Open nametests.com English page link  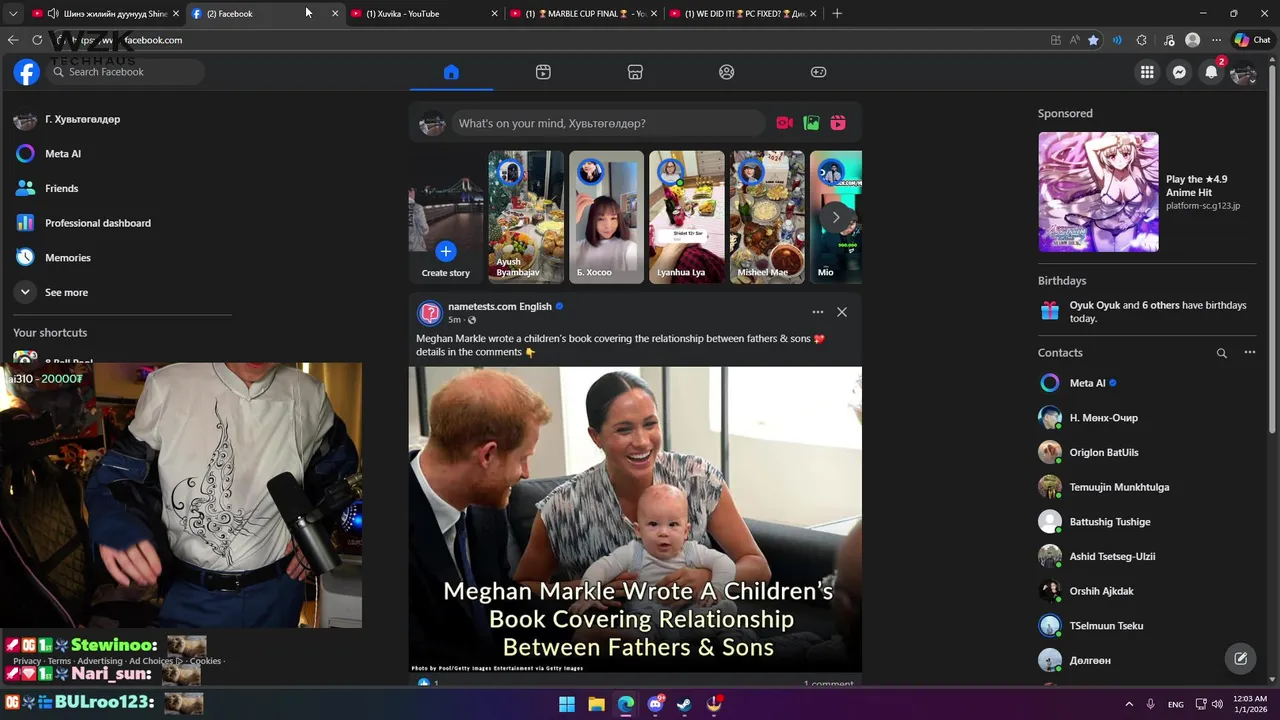[500, 306]
